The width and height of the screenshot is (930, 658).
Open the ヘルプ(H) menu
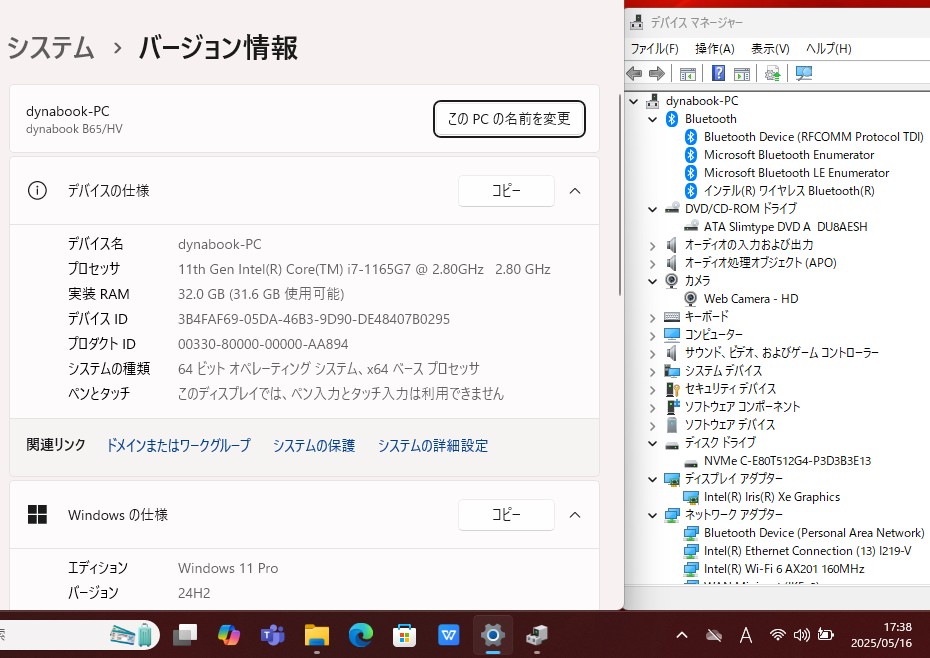pos(829,49)
